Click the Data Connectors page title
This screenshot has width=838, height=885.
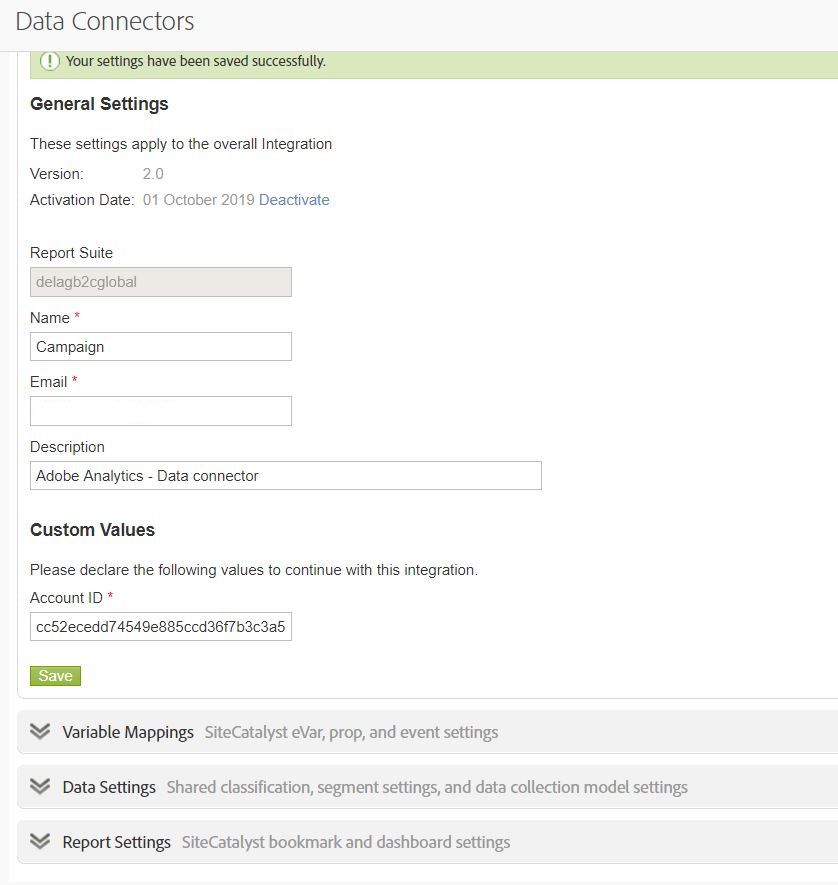tap(105, 21)
